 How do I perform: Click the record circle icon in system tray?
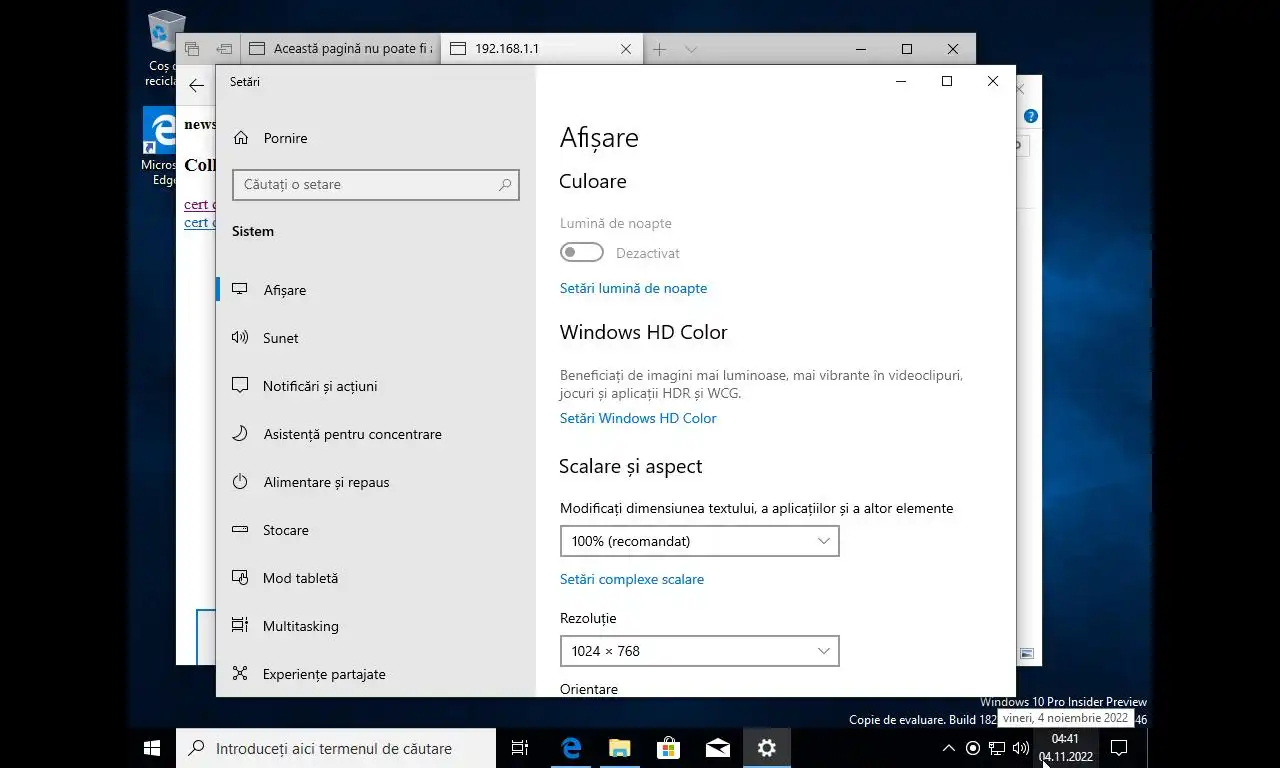tap(973, 748)
